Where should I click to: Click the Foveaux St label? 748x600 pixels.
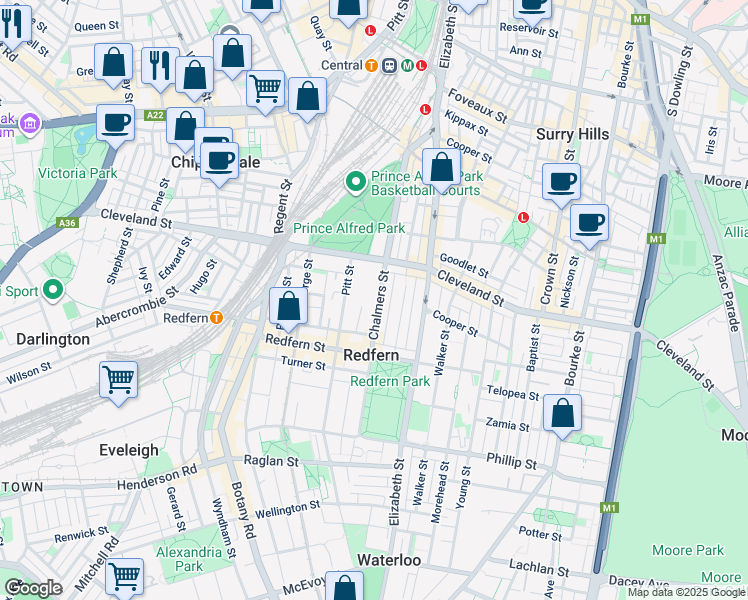pyautogui.click(x=477, y=106)
